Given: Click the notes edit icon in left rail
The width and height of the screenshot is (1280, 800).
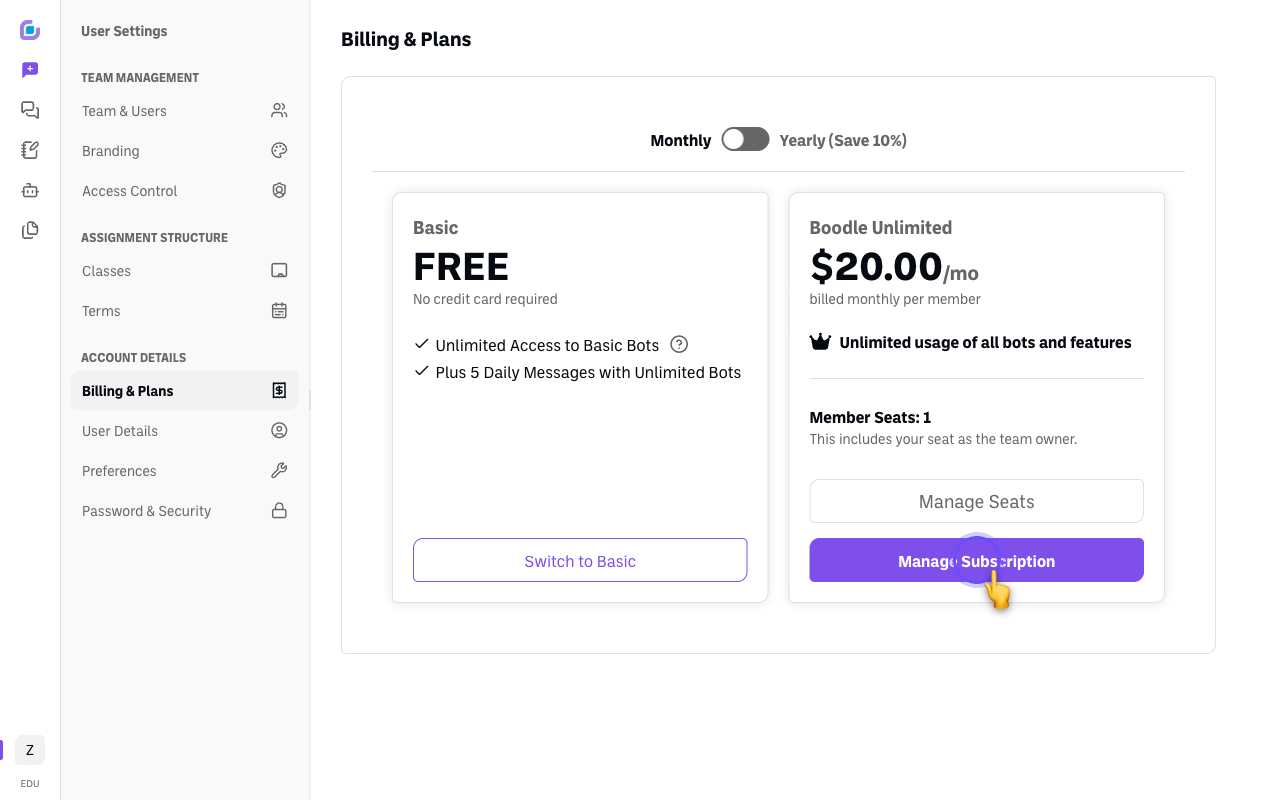Looking at the screenshot, I should [30, 150].
